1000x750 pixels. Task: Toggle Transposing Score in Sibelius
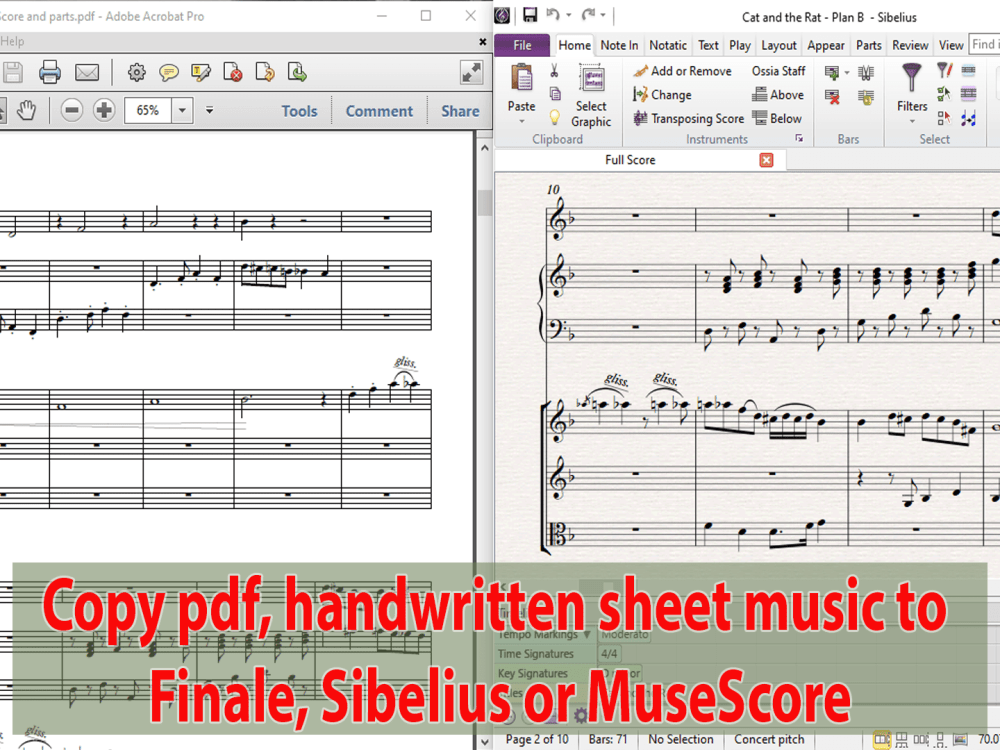click(x=688, y=119)
